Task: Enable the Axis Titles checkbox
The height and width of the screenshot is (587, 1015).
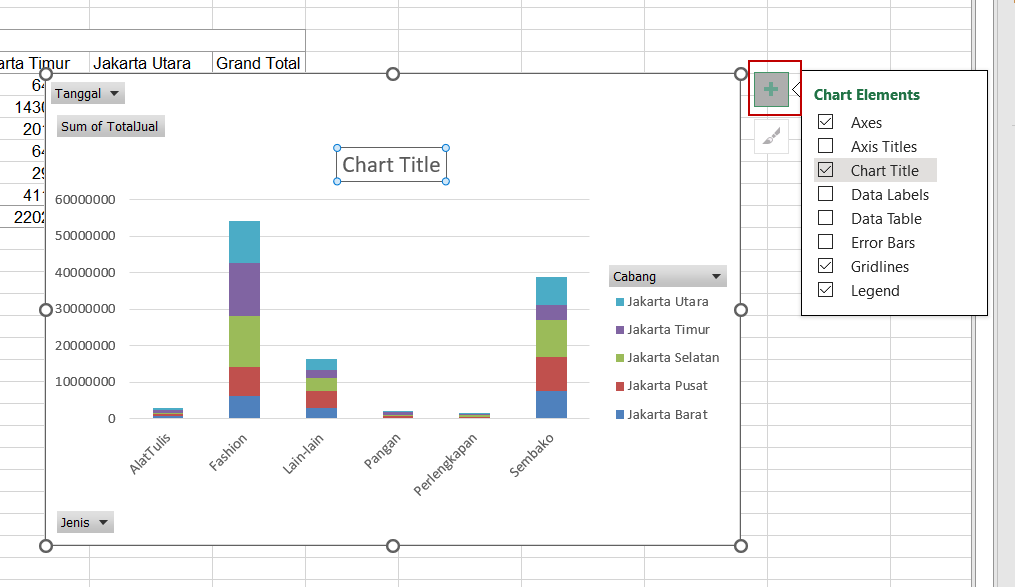Action: 826,146
